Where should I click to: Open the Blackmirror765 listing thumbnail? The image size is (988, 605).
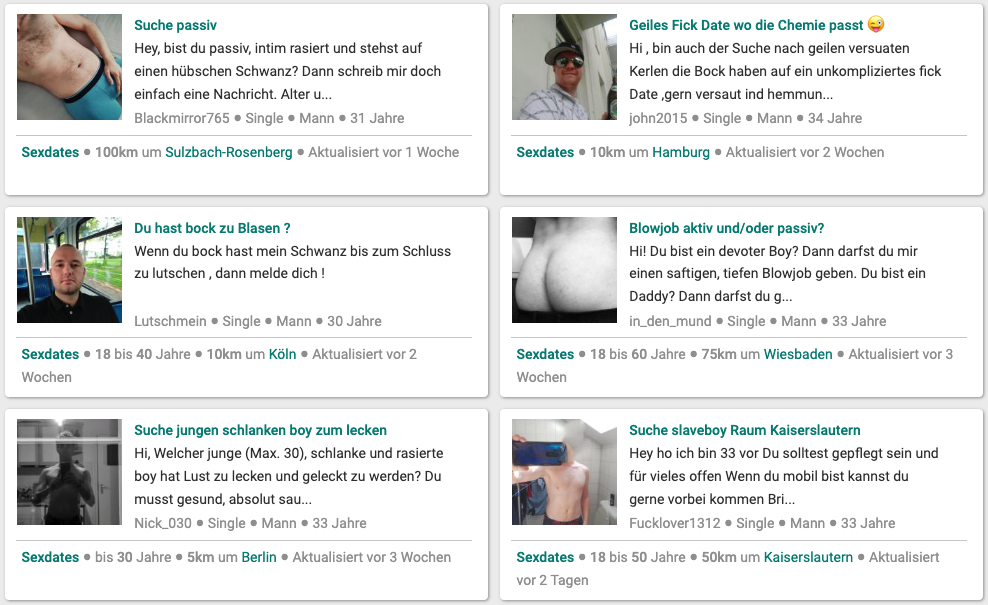[x=69, y=67]
